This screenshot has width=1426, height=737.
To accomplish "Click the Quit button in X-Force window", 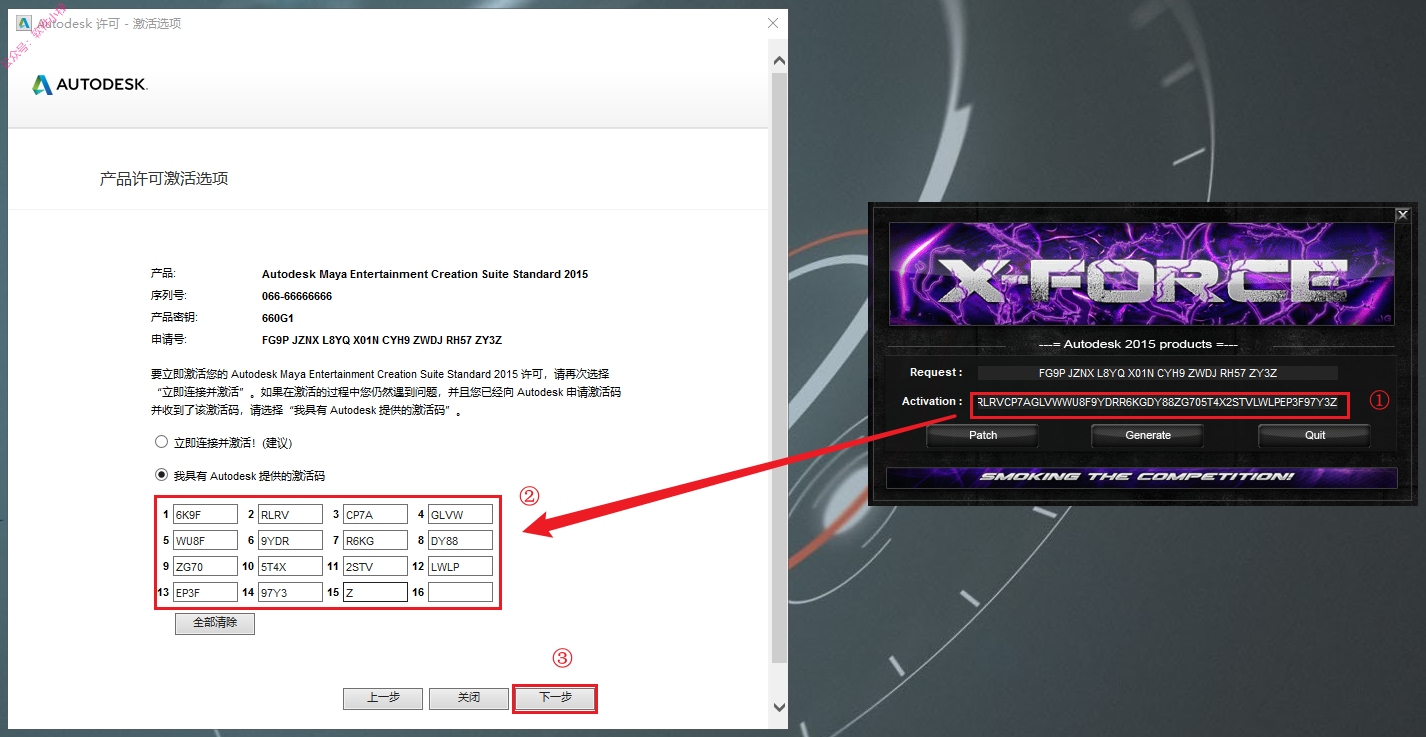I will pos(1314,435).
